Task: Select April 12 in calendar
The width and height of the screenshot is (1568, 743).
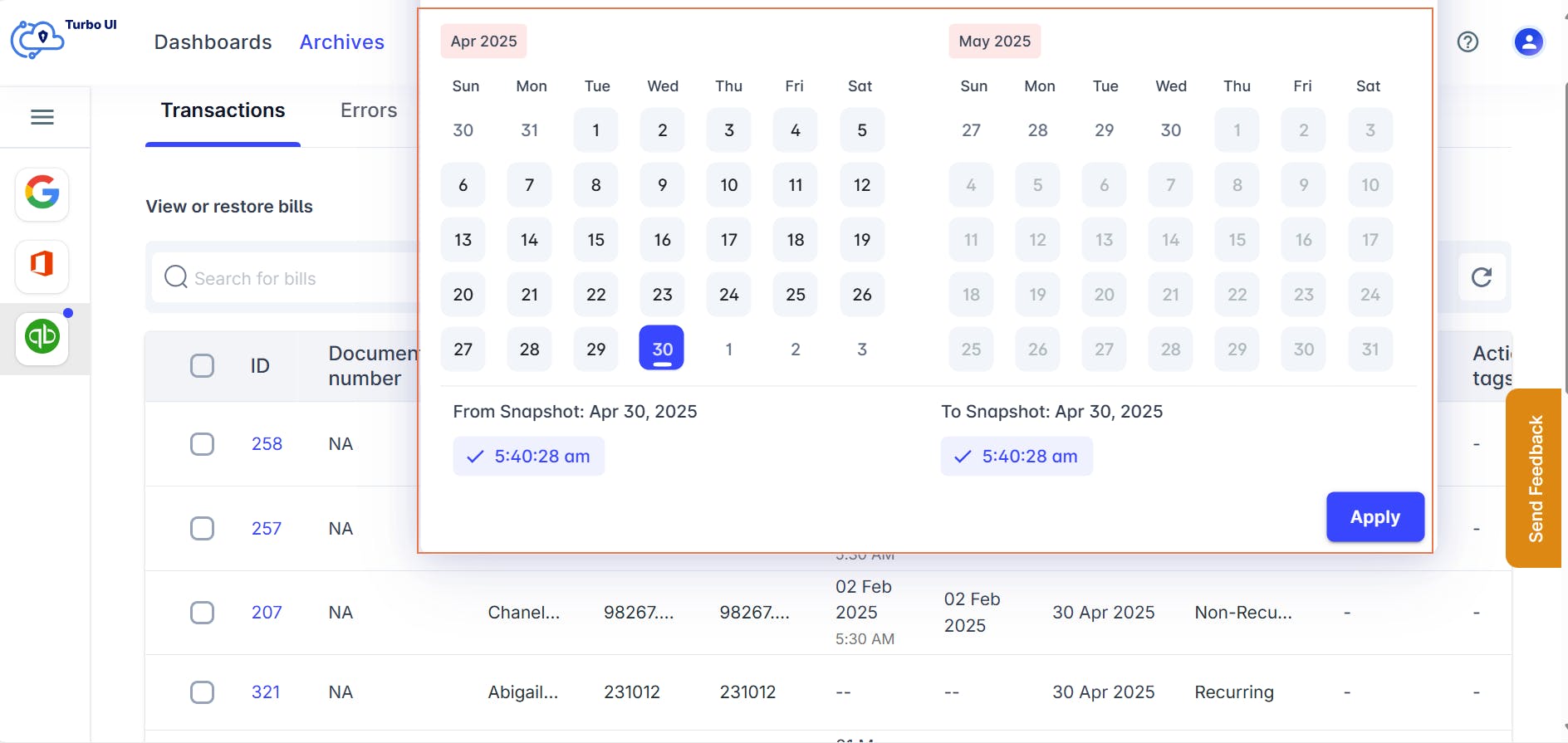Action: click(x=862, y=185)
